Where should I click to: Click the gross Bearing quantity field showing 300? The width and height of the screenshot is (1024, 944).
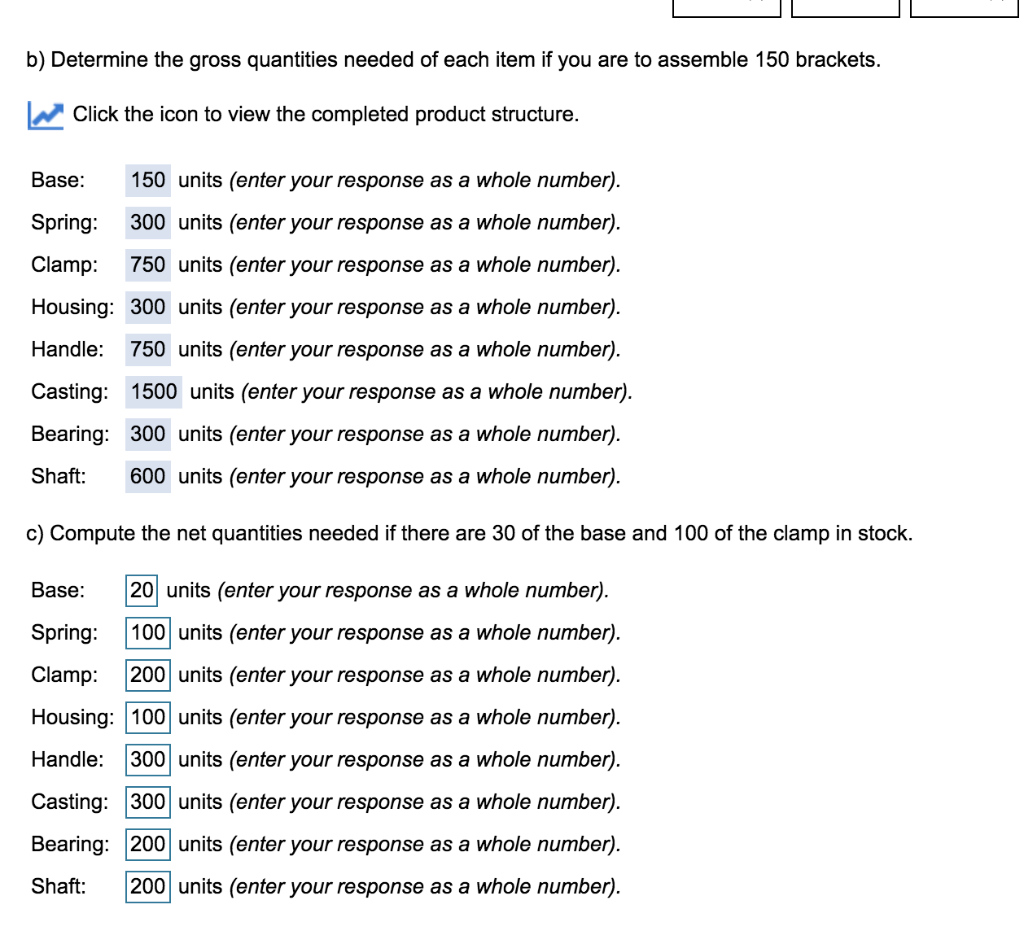(148, 434)
